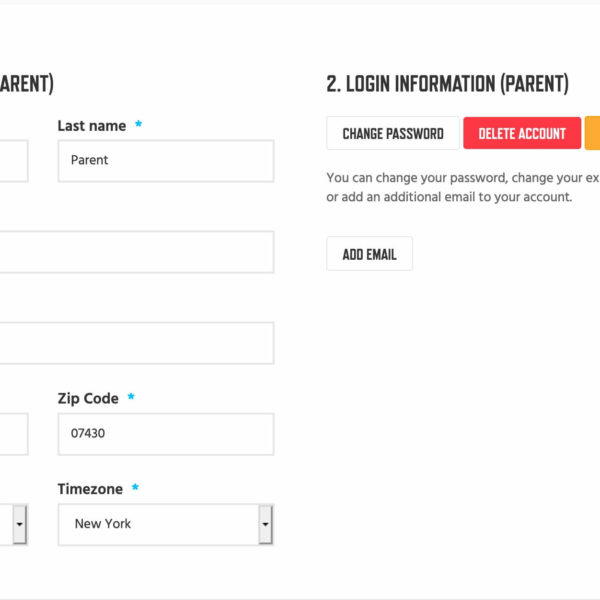Click the blue asterisk next to Zip Code
600x600 pixels.
tap(131, 396)
